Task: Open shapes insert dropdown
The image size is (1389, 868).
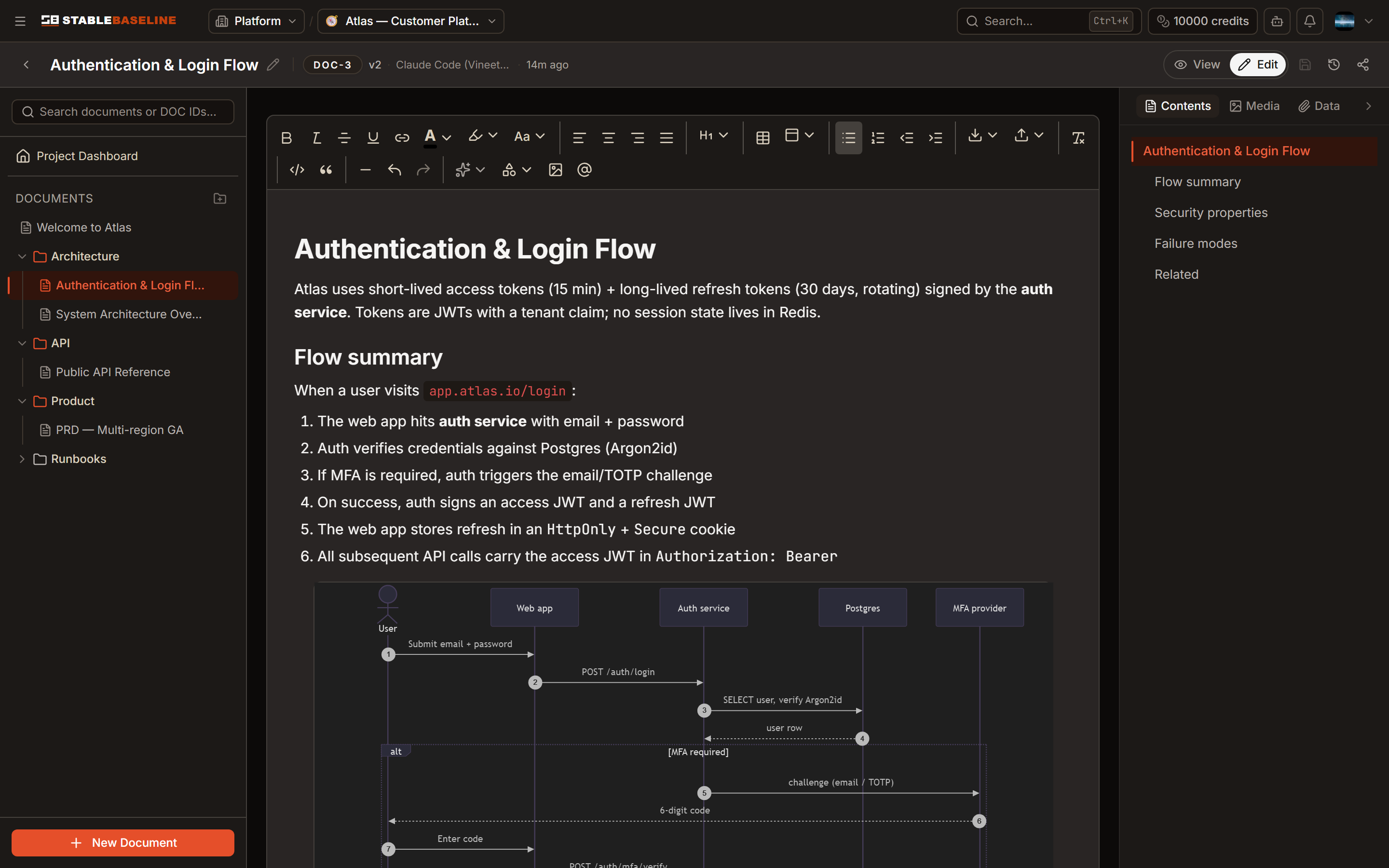Action: pyautogui.click(x=517, y=170)
